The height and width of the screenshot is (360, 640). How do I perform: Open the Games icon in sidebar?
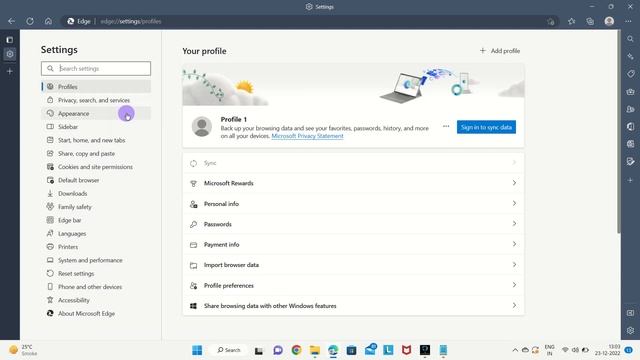(630, 109)
